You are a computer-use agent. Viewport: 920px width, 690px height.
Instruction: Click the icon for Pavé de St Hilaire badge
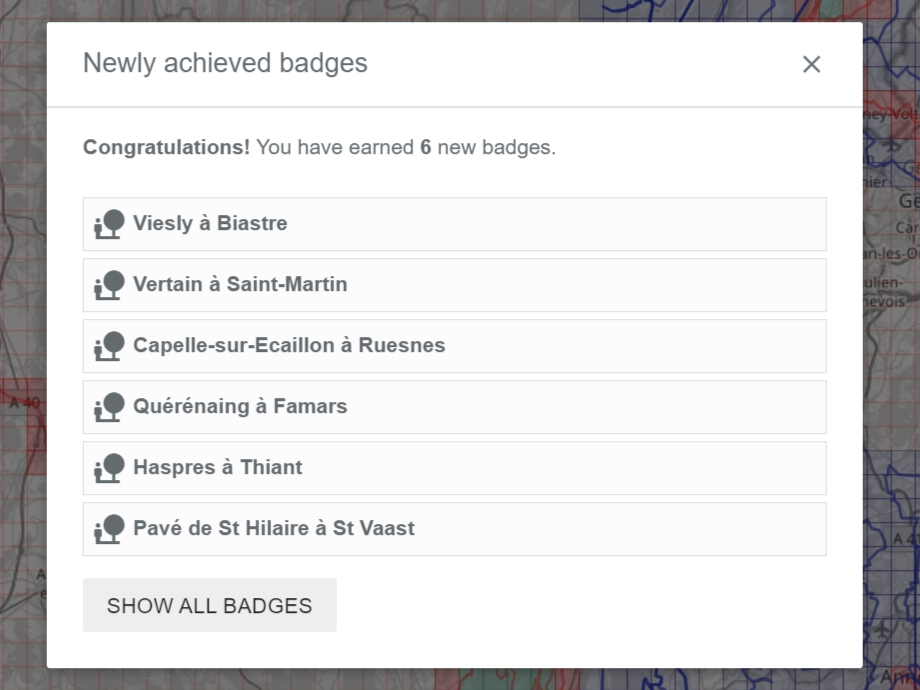point(109,529)
